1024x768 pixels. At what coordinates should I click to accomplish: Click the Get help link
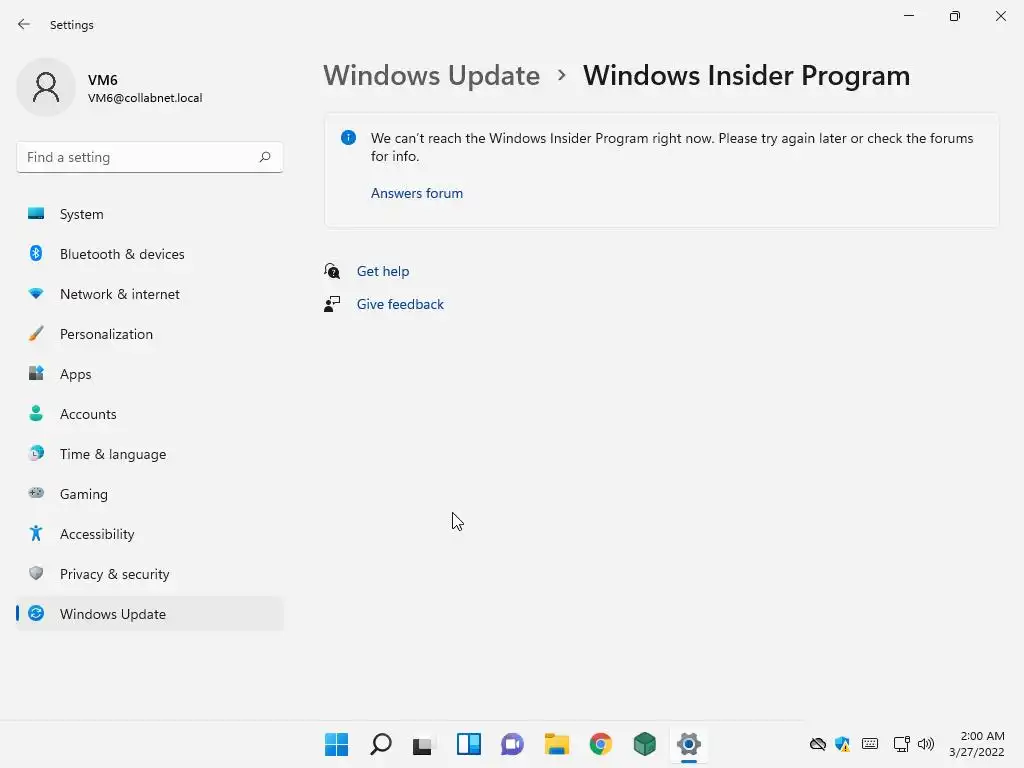tap(383, 271)
